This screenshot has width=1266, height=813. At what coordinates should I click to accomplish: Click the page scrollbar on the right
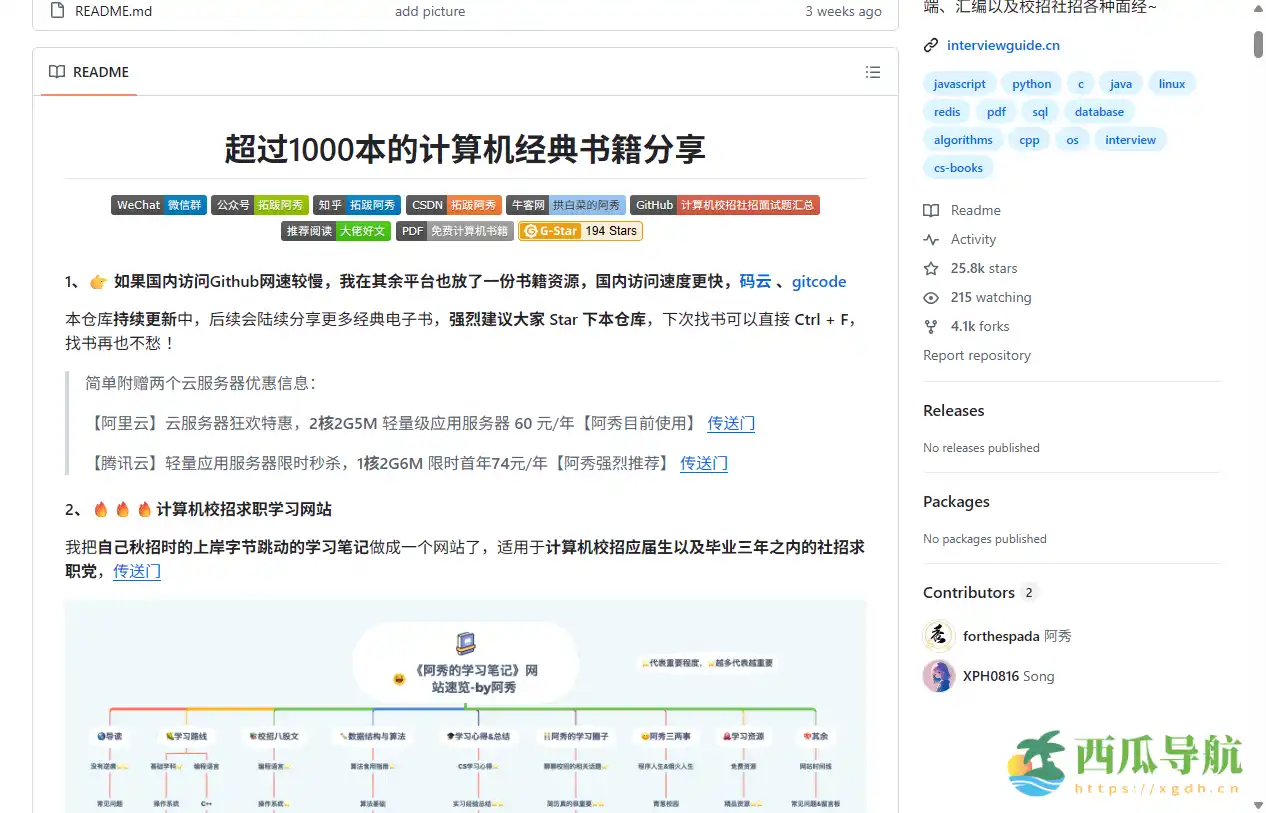pos(1258,45)
